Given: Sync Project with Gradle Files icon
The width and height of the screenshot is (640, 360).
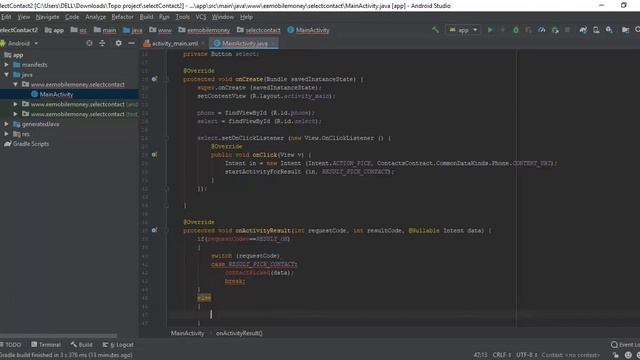Looking at the screenshot, I should click(x=583, y=30).
